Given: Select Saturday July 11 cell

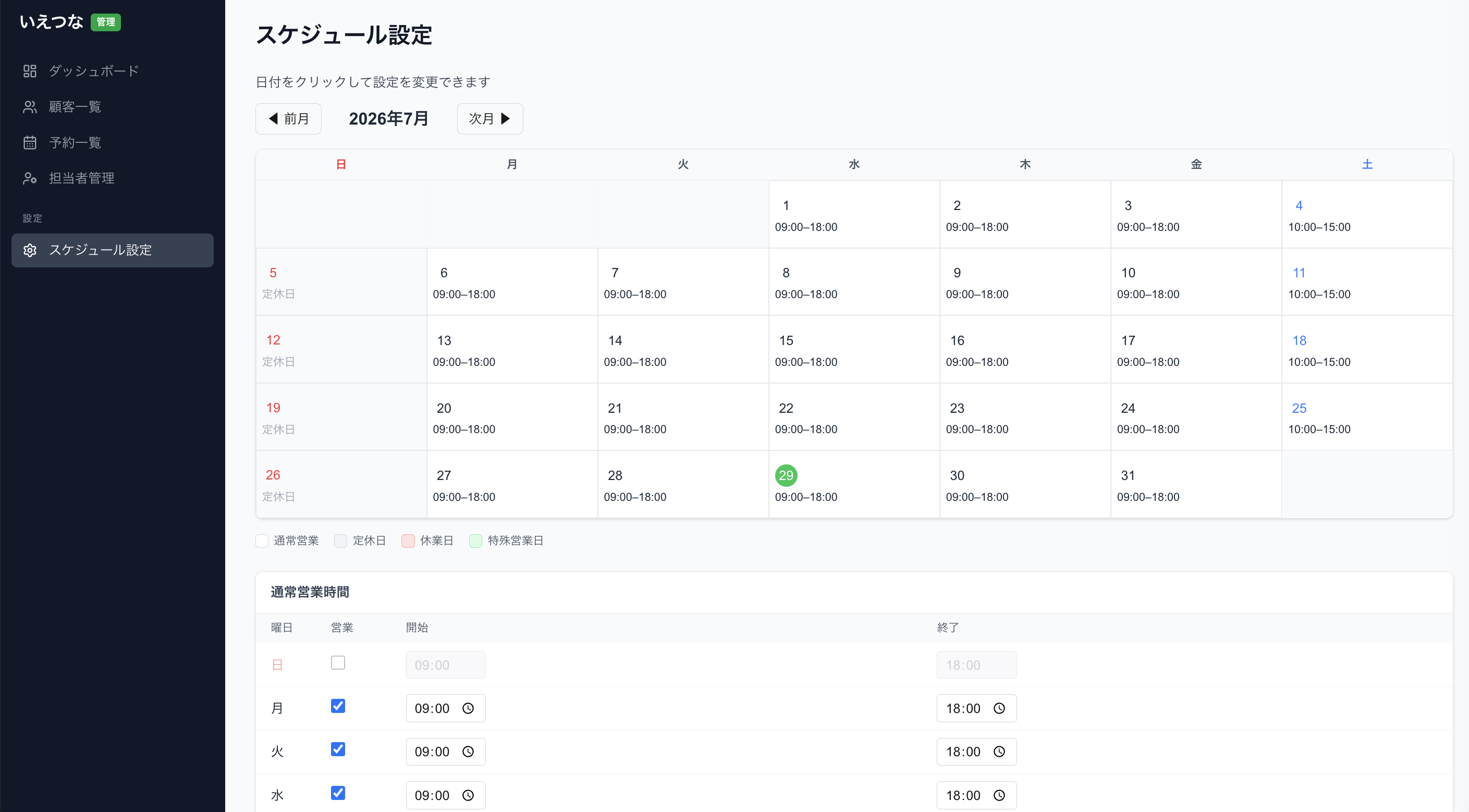Looking at the screenshot, I should [x=1367, y=281].
